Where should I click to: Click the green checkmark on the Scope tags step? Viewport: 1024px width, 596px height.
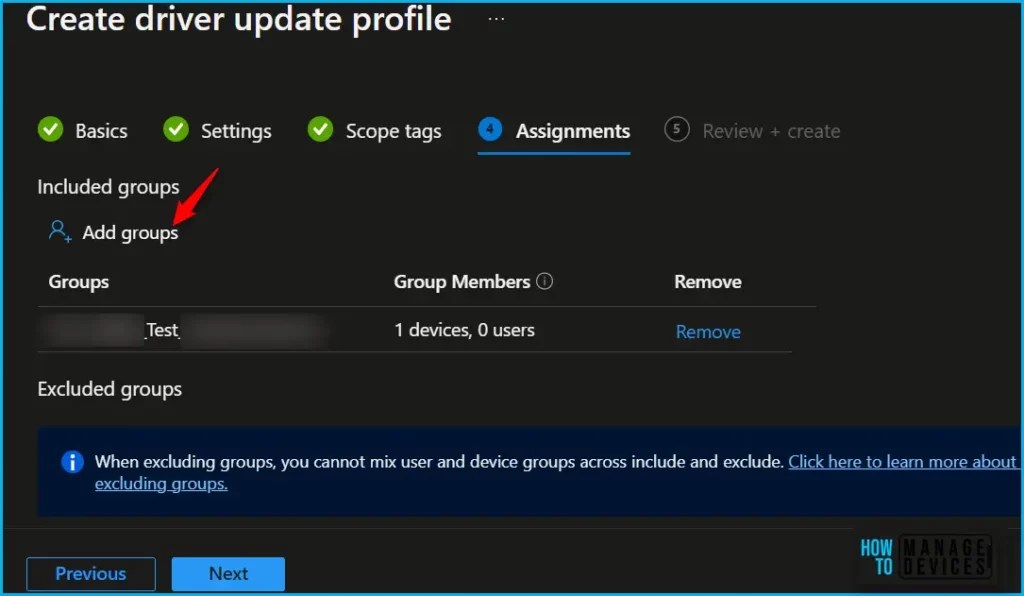click(321, 130)
